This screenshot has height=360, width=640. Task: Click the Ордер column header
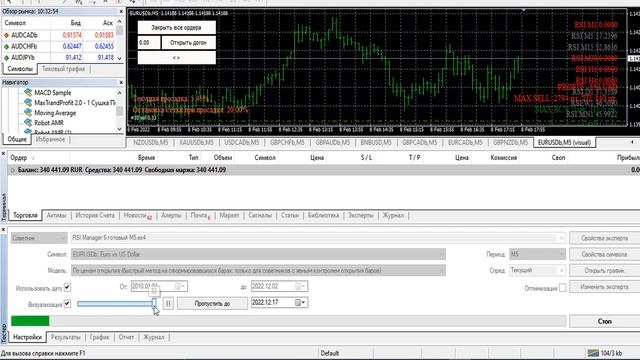click(19, 158)
